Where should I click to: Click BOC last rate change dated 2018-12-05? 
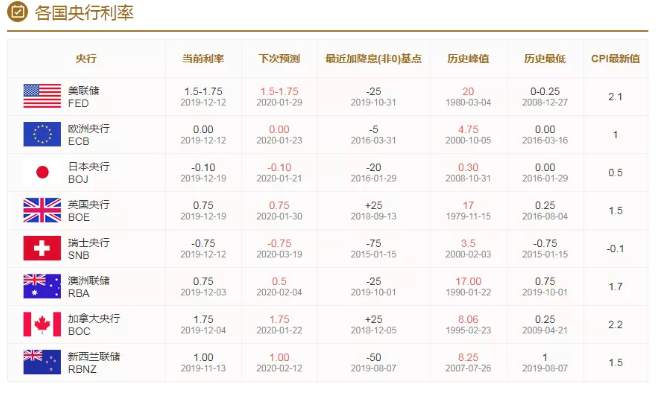[x=373, y=324]
